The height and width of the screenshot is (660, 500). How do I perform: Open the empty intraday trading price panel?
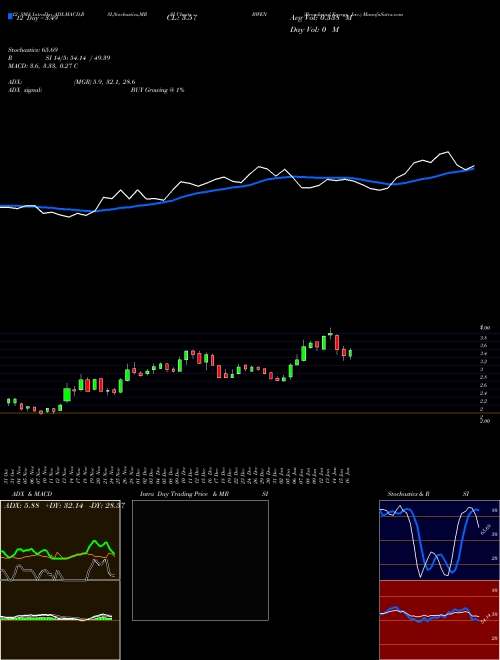coord(200,560)
